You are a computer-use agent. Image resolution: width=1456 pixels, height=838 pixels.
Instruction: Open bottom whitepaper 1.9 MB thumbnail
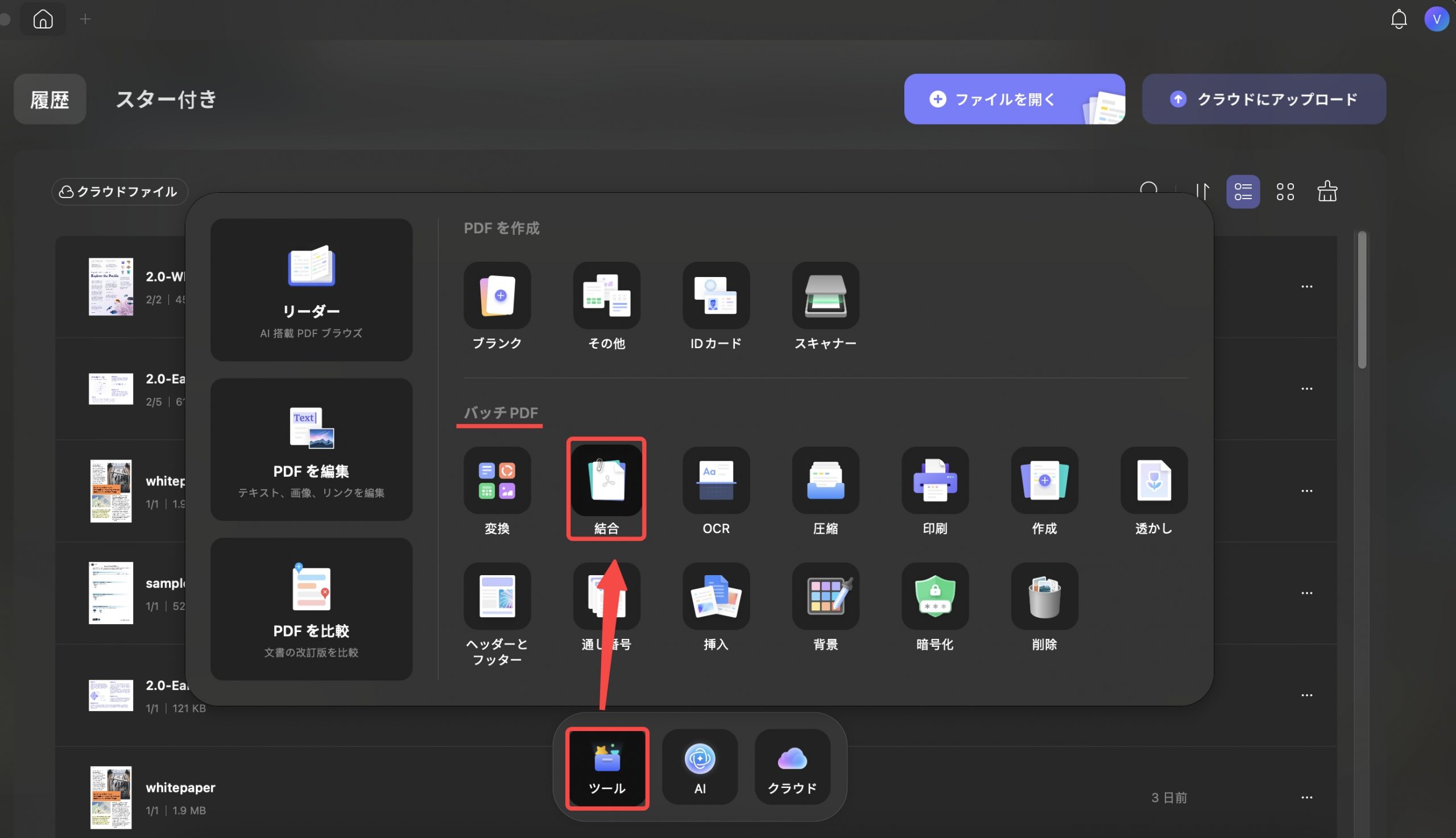111,798
